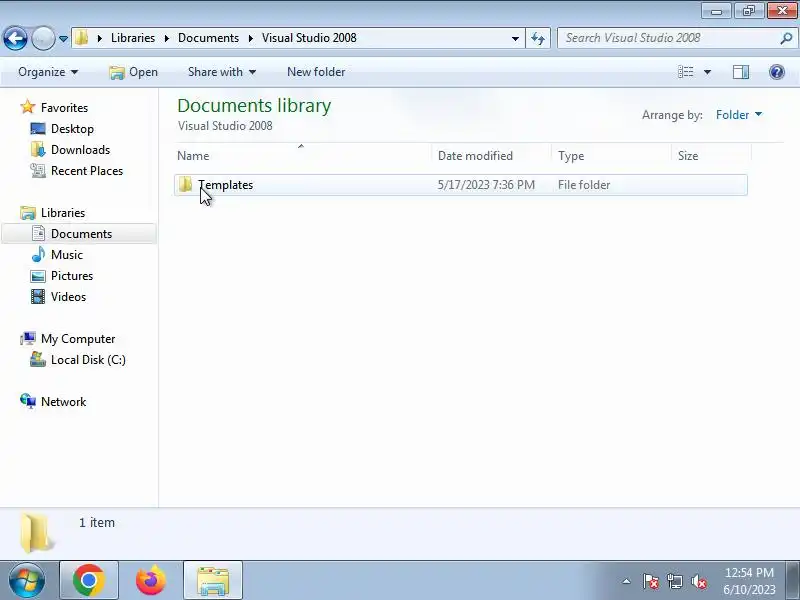Select Network in navigation pane
The width and height of the screenshot is (800, 600).
63,402
